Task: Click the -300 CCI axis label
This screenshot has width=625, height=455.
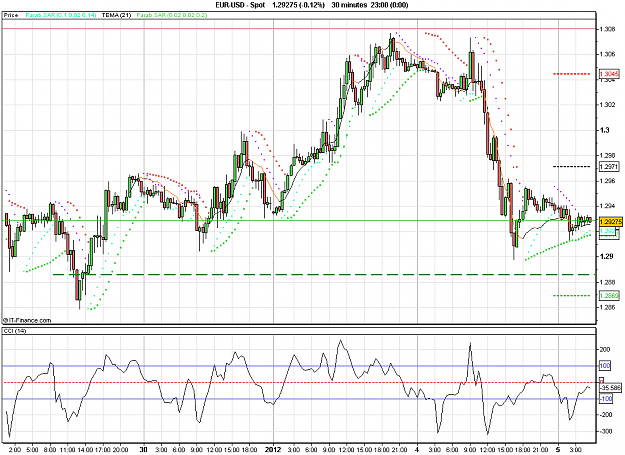Action: (605, 431)
